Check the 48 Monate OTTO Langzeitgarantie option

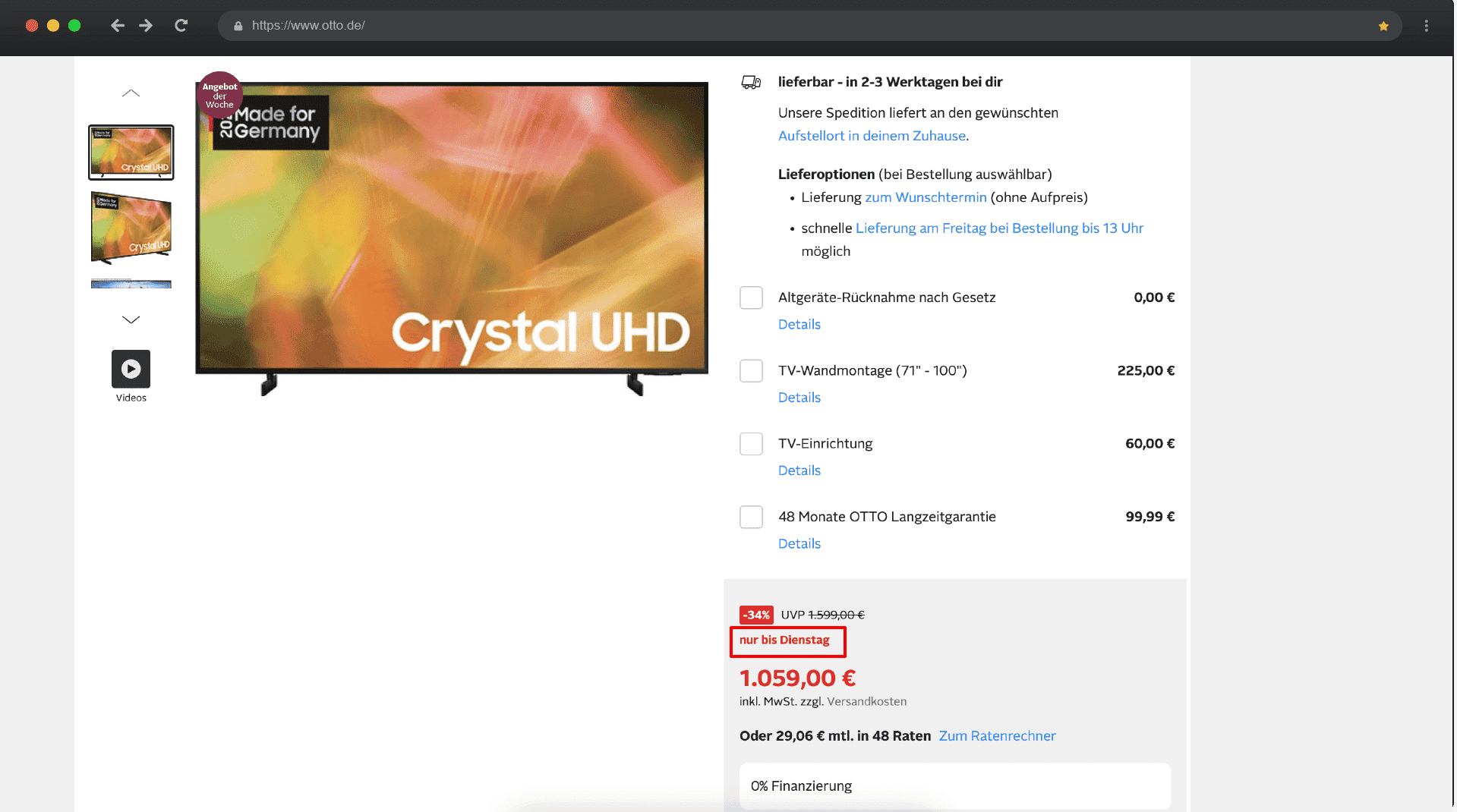[751, 517]
